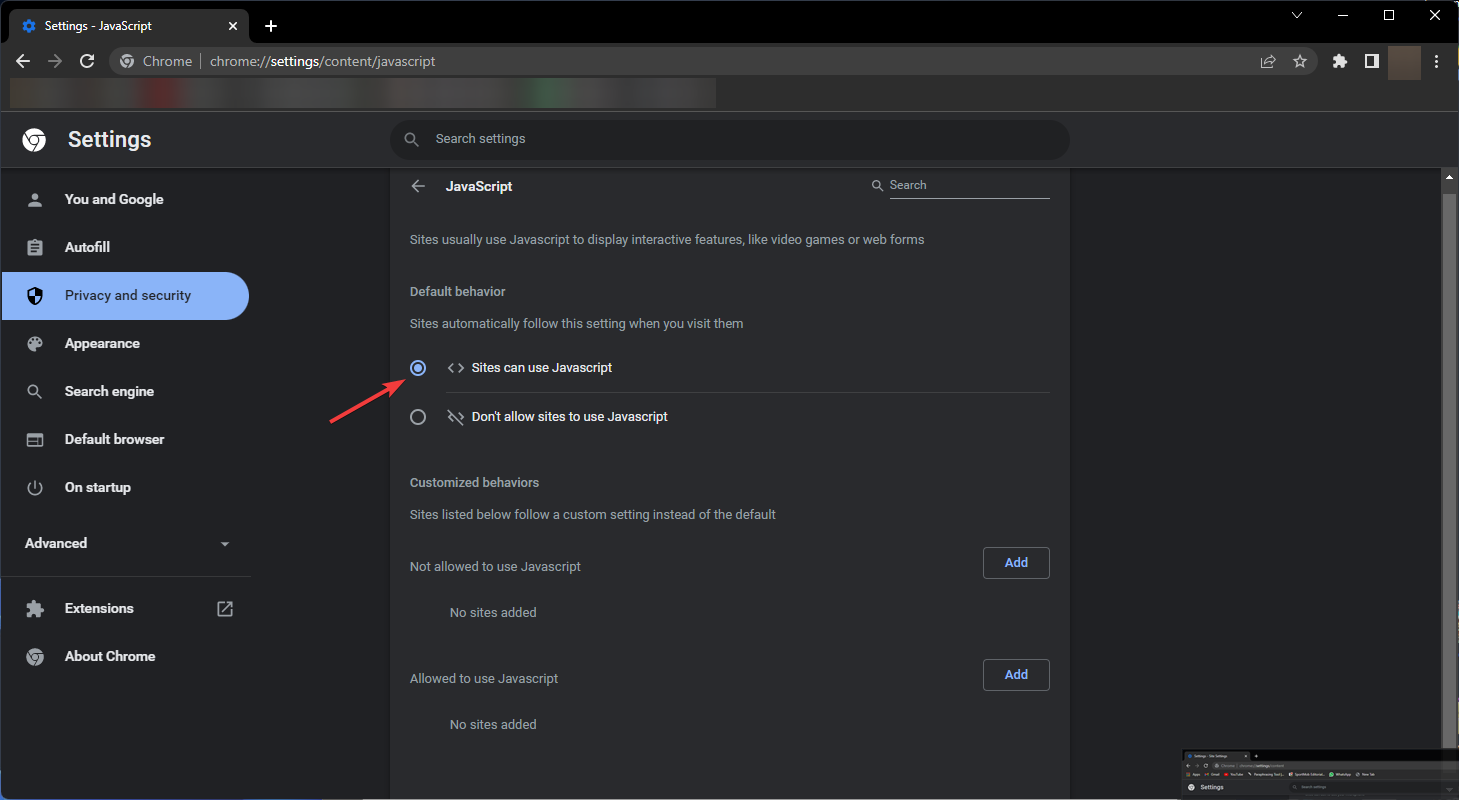This screenshot has height=800, width=1459.
Task: Open Chrome's three-dot menu
Action: pos(1436,61)
